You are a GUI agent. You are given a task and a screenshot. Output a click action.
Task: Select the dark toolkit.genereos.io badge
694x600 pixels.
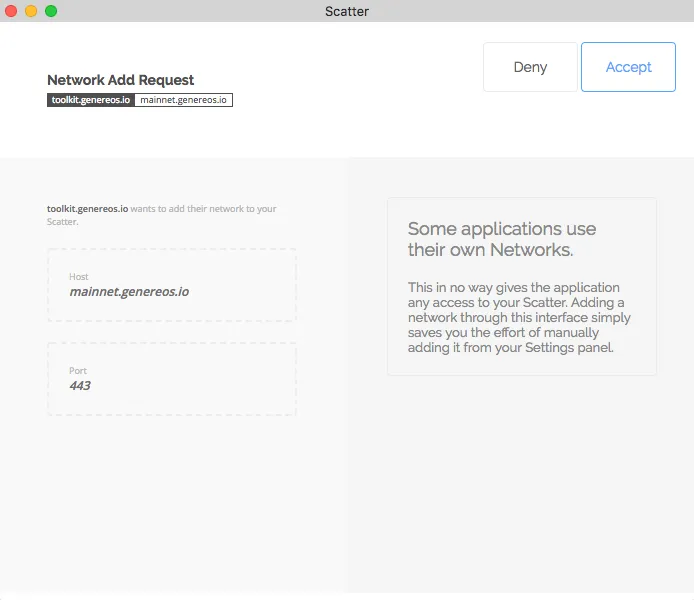[91, 100]
